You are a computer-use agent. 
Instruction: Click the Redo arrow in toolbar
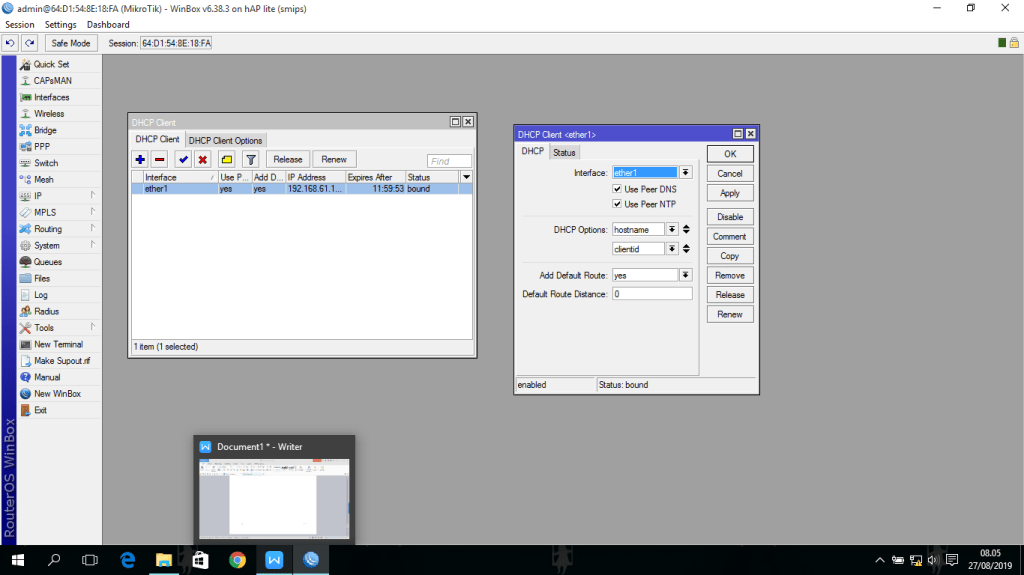point(30,43)
